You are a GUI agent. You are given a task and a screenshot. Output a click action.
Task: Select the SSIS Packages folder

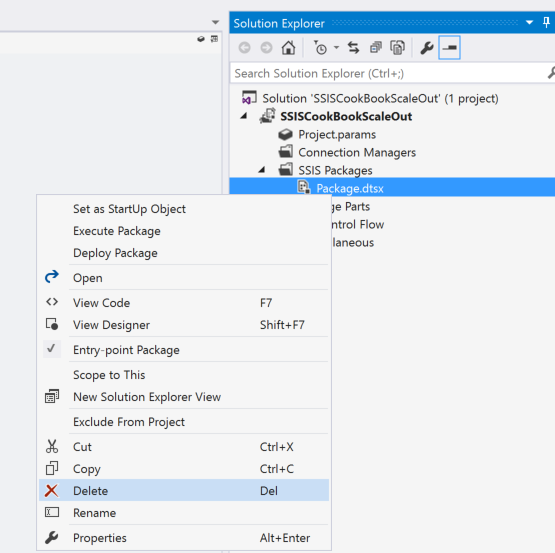(335, 171)
